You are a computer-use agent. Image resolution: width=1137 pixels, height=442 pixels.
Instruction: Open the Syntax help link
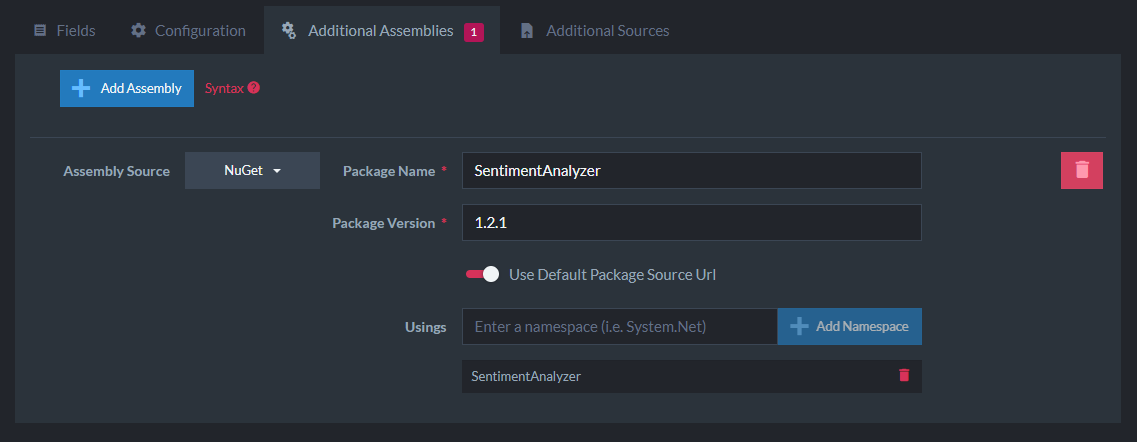pyautogui.click(x=225, y=88)
